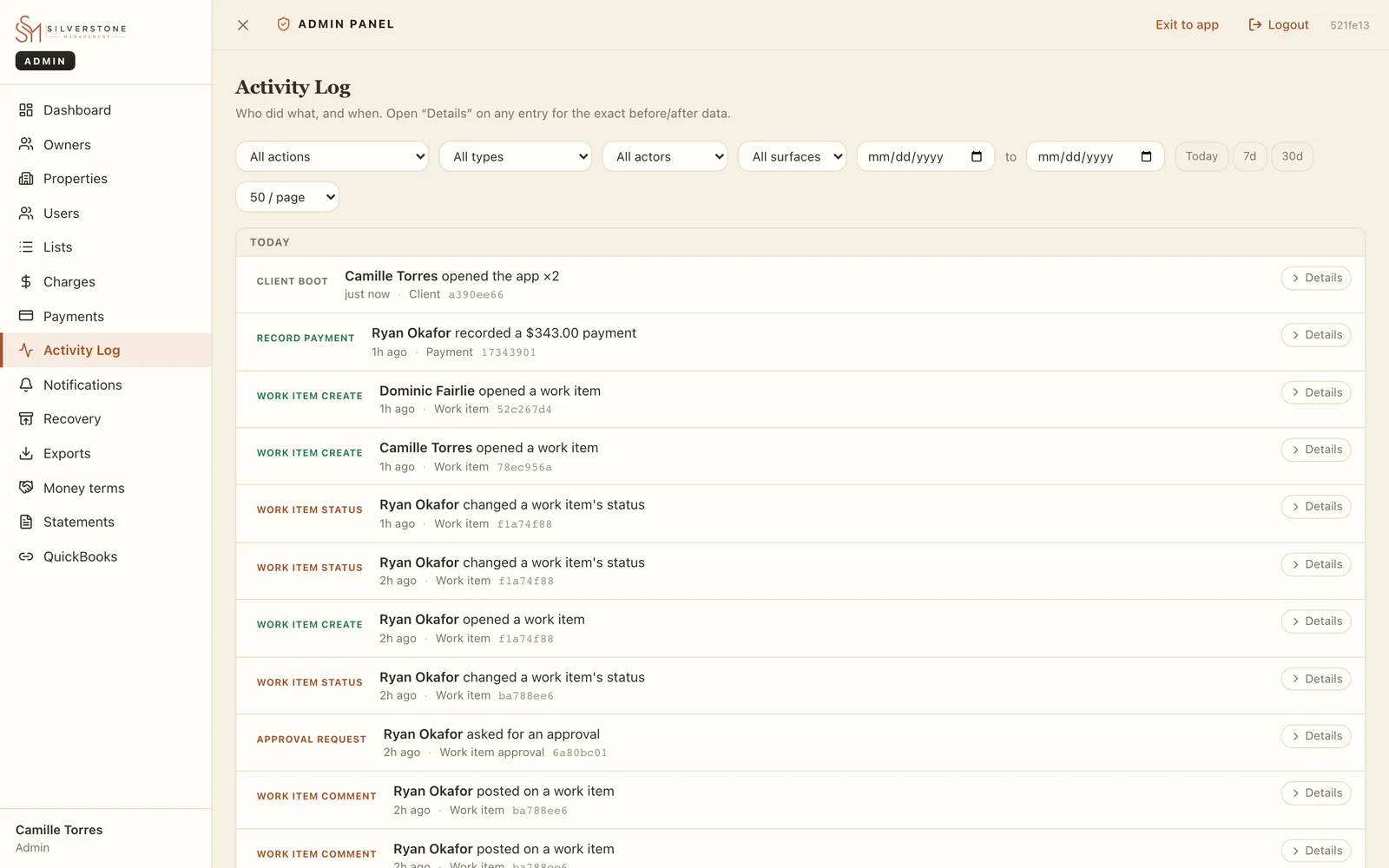This screenshot has width=1389, height=868.
Task: Click the shield icon beside Admin Panel
Action: (x=283, y=24)
